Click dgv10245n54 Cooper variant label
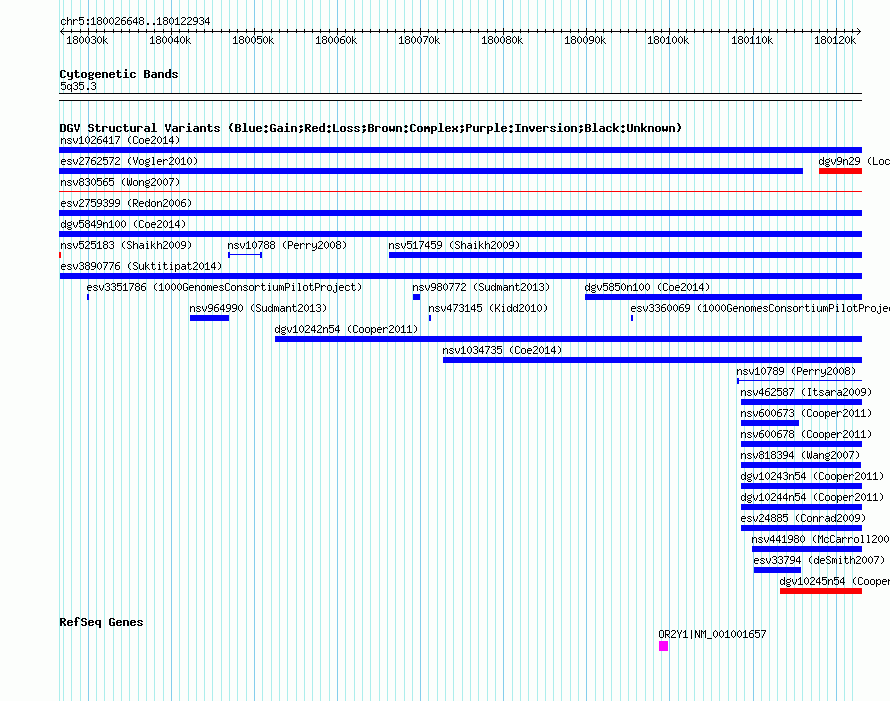Image resolution: width=890 pixels, height=701 pixels. (834, 581)
